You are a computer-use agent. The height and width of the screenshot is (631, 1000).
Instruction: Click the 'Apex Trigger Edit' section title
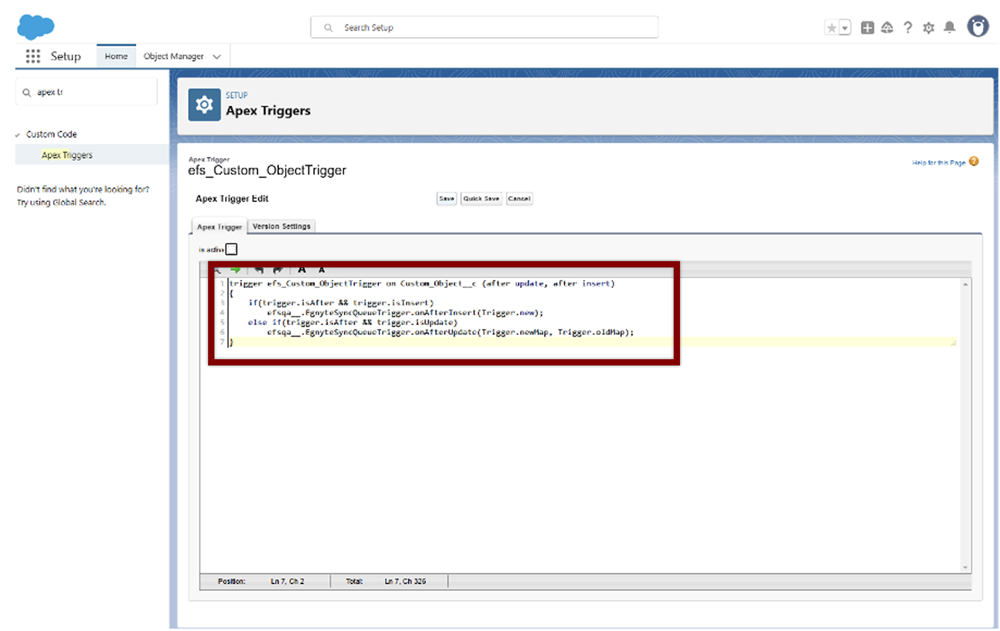232,198
